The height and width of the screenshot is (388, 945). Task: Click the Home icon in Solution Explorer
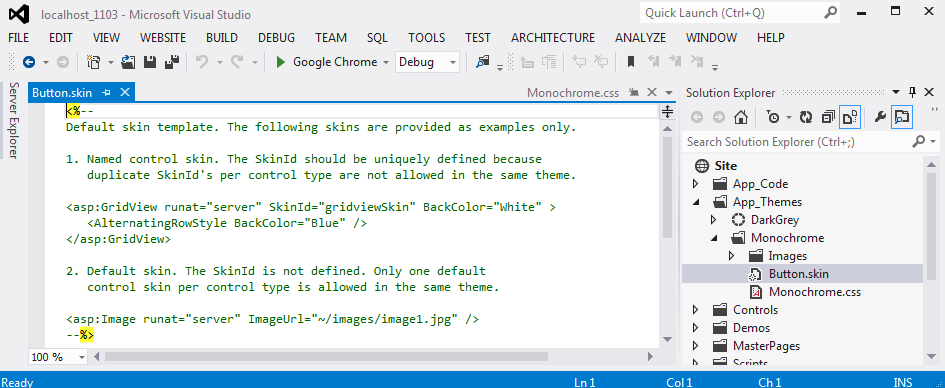tap(741, 117)
